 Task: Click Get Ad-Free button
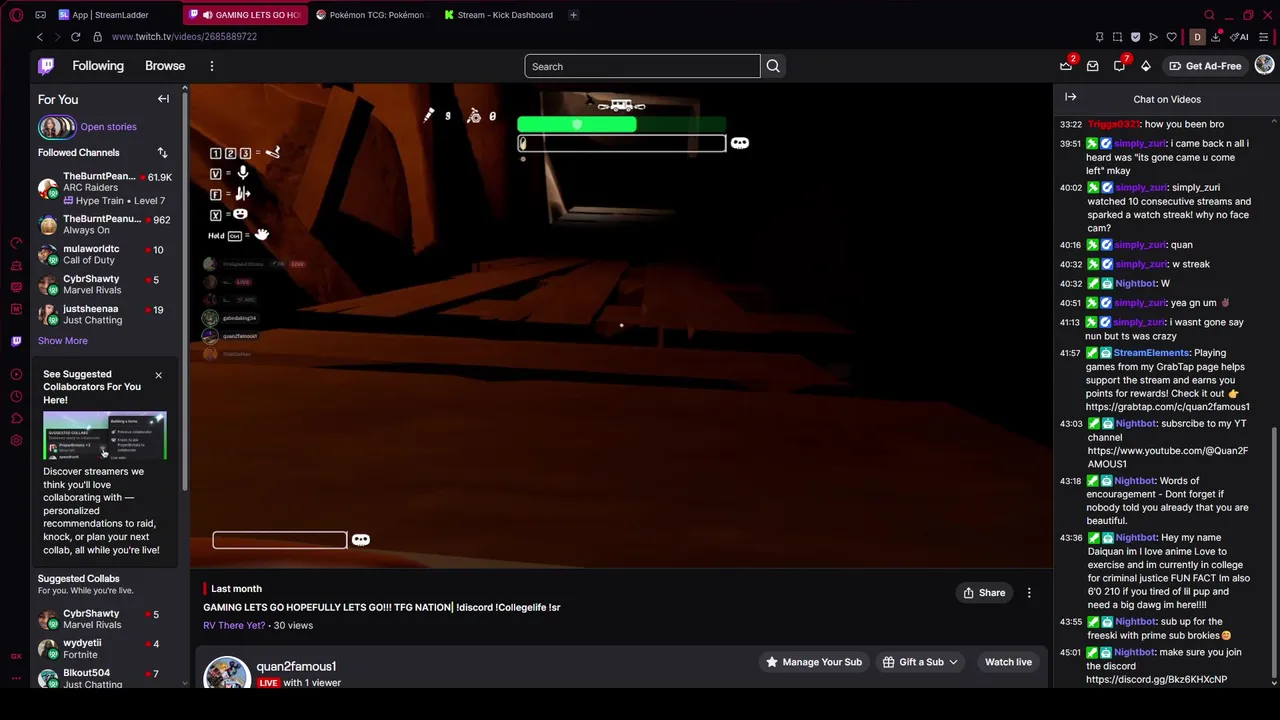click(1205, 66)
